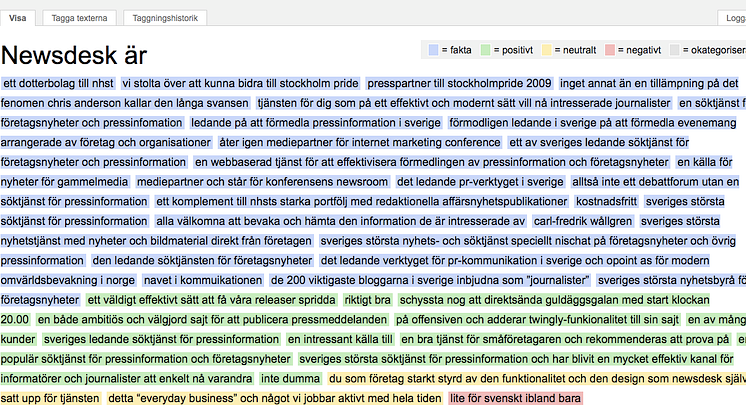Select 'den ledande söktjänsten för företagsnyheter'
The width and height of the screenshot is (746, 419).
click(202, 261)
